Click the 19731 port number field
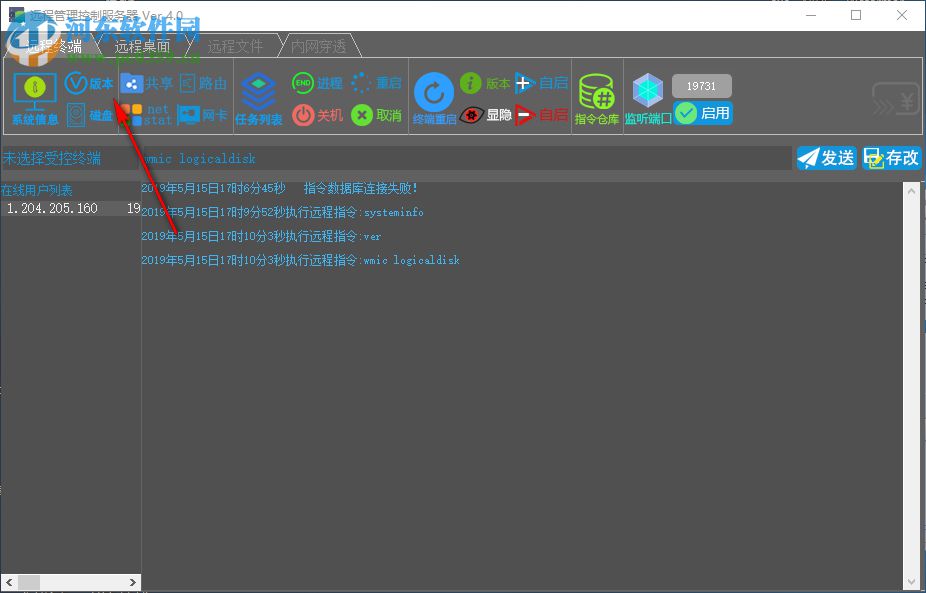 coord(702,86)
